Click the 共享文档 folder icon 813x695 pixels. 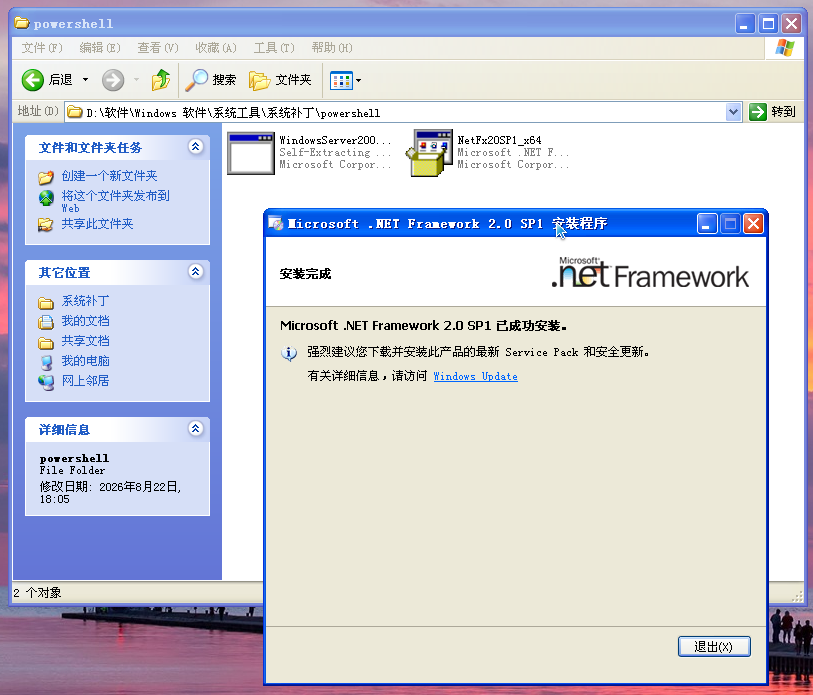pos(46,343)
